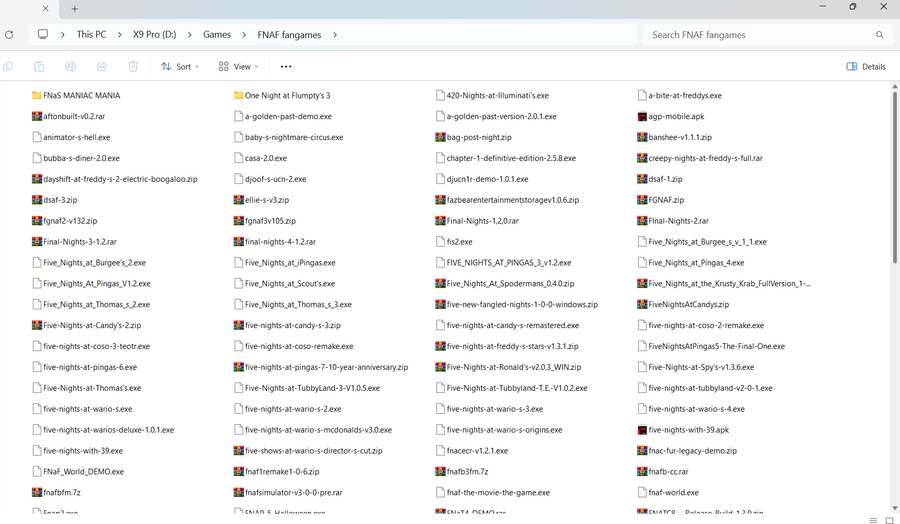900x524 pixels.
Task: Select FNaF_World_DEMO.exe
Action: [79, 471]
